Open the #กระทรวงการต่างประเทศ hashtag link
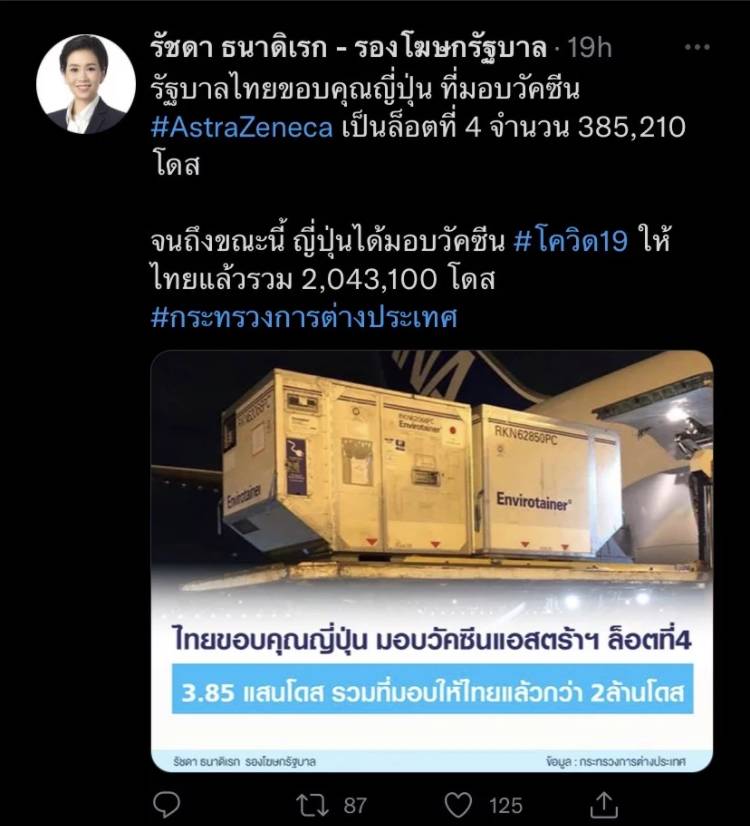750x826 pixels. [304, 317]
